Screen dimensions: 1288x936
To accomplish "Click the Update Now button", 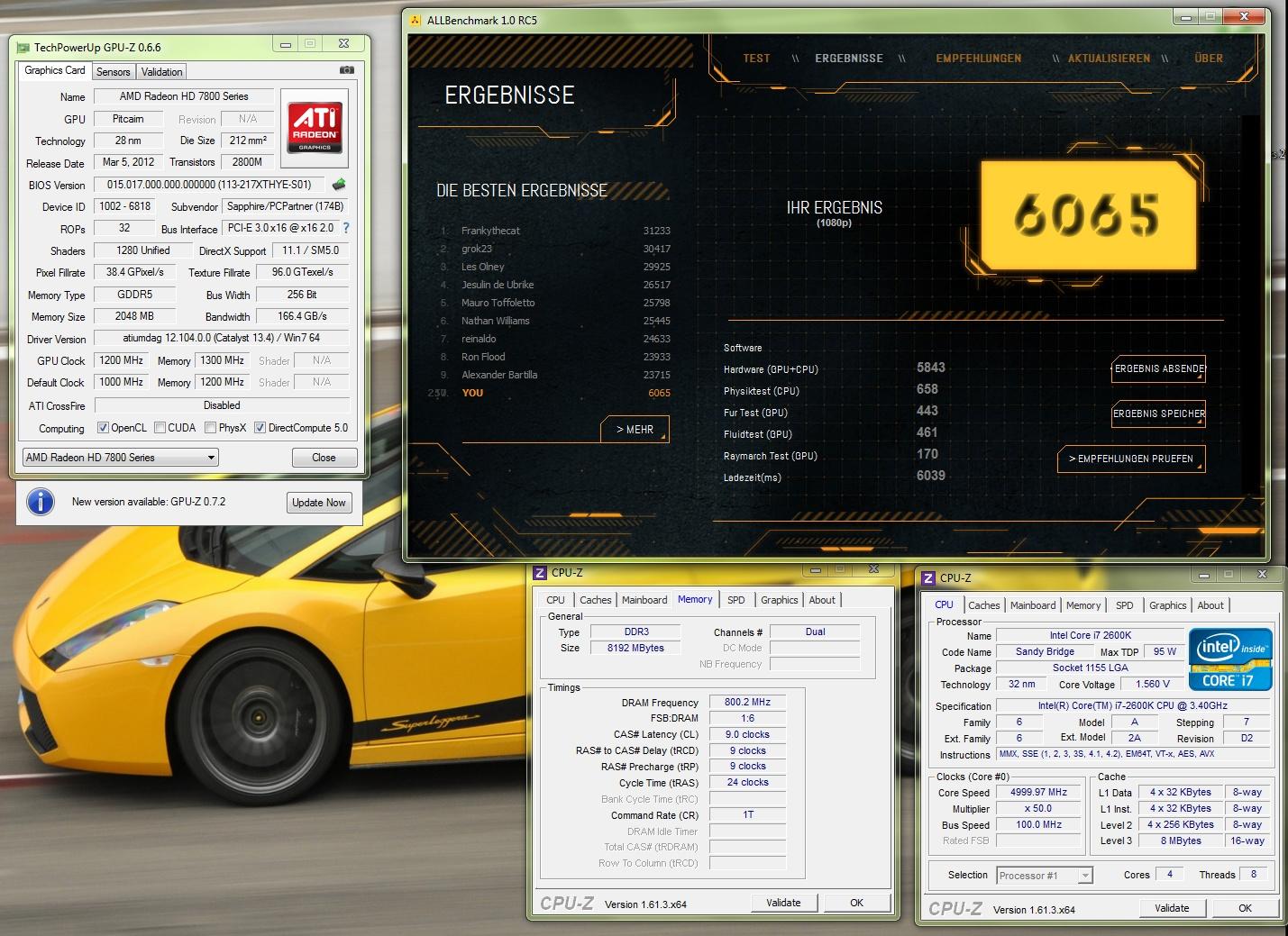I will pyautogui.click(x=319, y=503).
